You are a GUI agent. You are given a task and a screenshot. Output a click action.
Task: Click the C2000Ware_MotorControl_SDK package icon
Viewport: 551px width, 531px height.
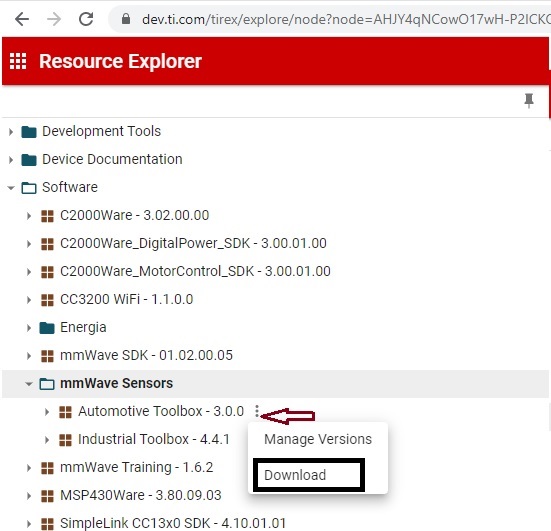pyautogui.click(x=47, y=272)
